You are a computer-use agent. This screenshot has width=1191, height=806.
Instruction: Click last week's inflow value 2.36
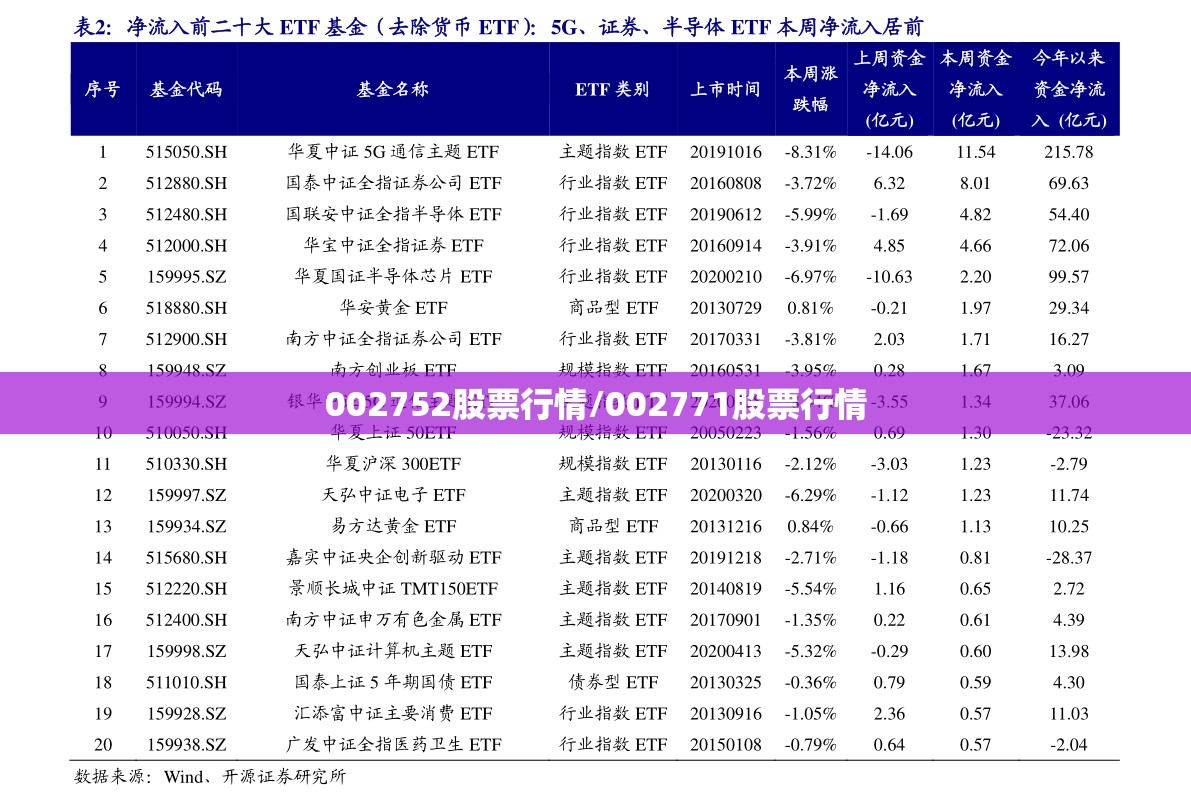click(889, 713)
